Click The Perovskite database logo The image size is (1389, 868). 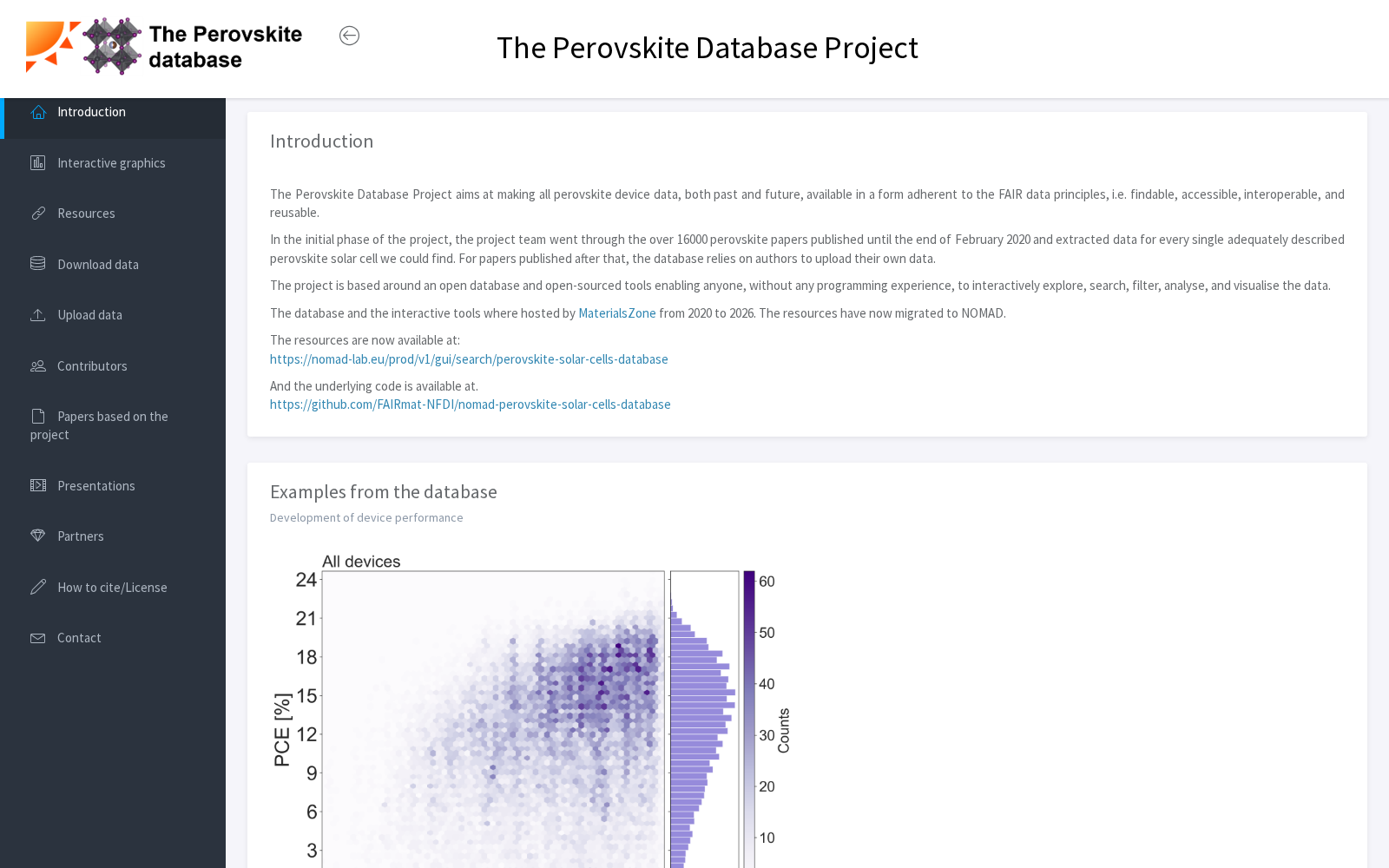[164, 46]
